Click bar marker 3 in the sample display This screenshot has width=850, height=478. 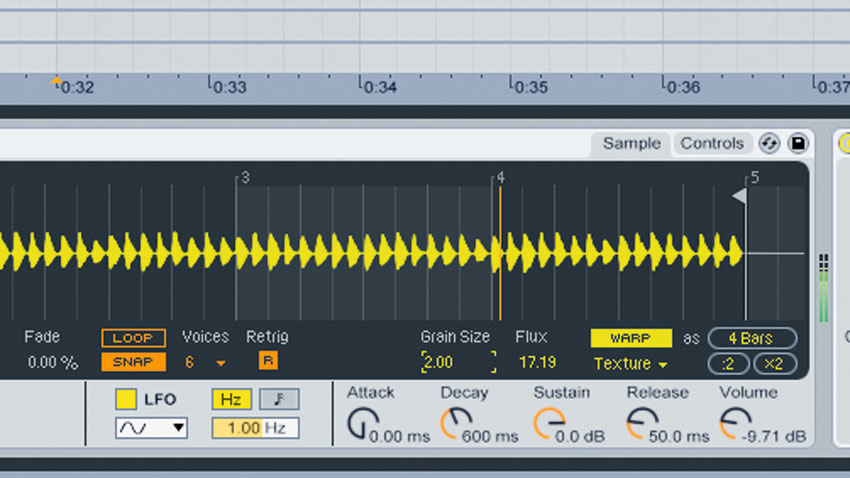coord(244,178)
